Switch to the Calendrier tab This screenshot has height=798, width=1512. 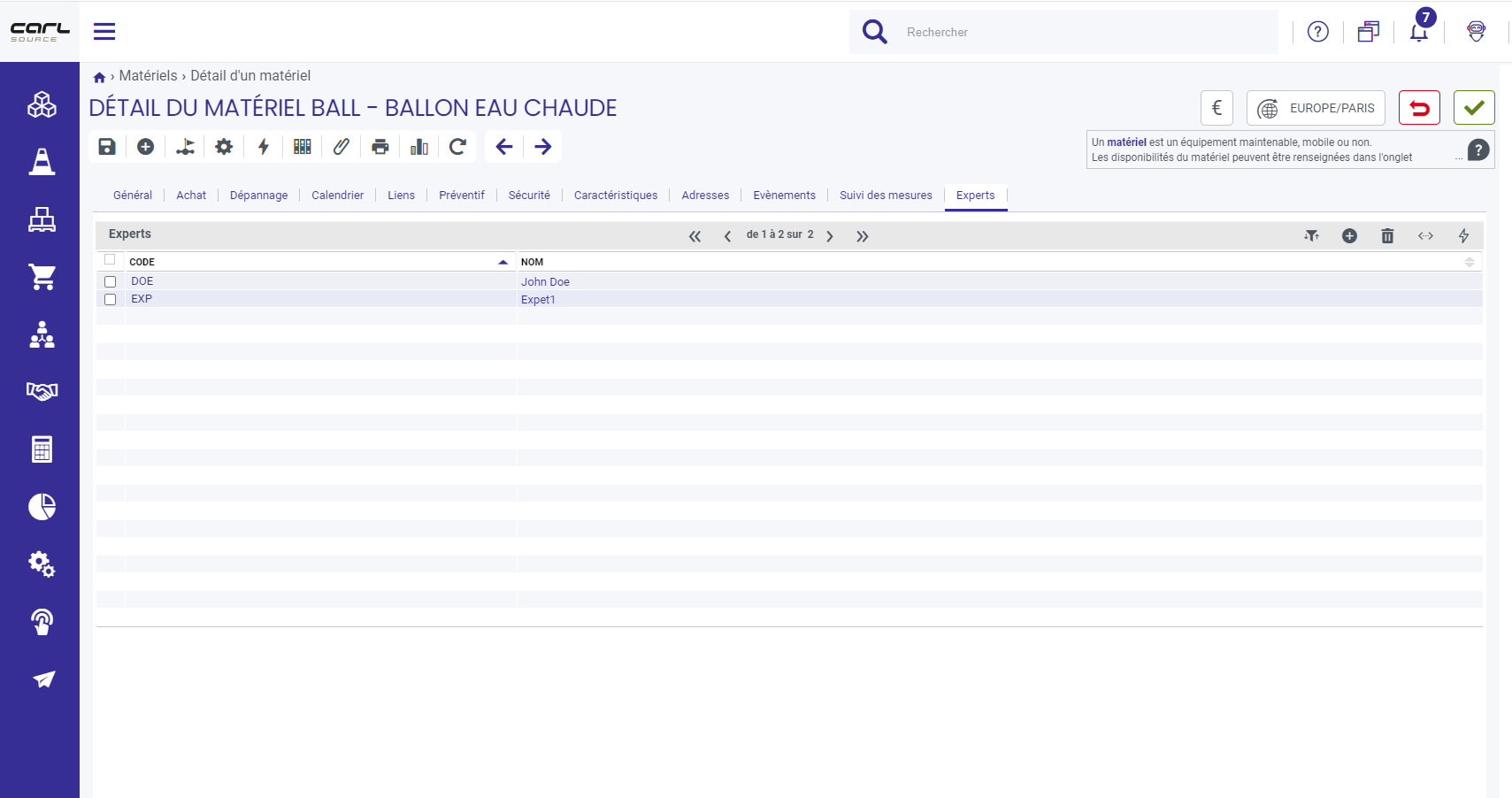pos(337,196)
